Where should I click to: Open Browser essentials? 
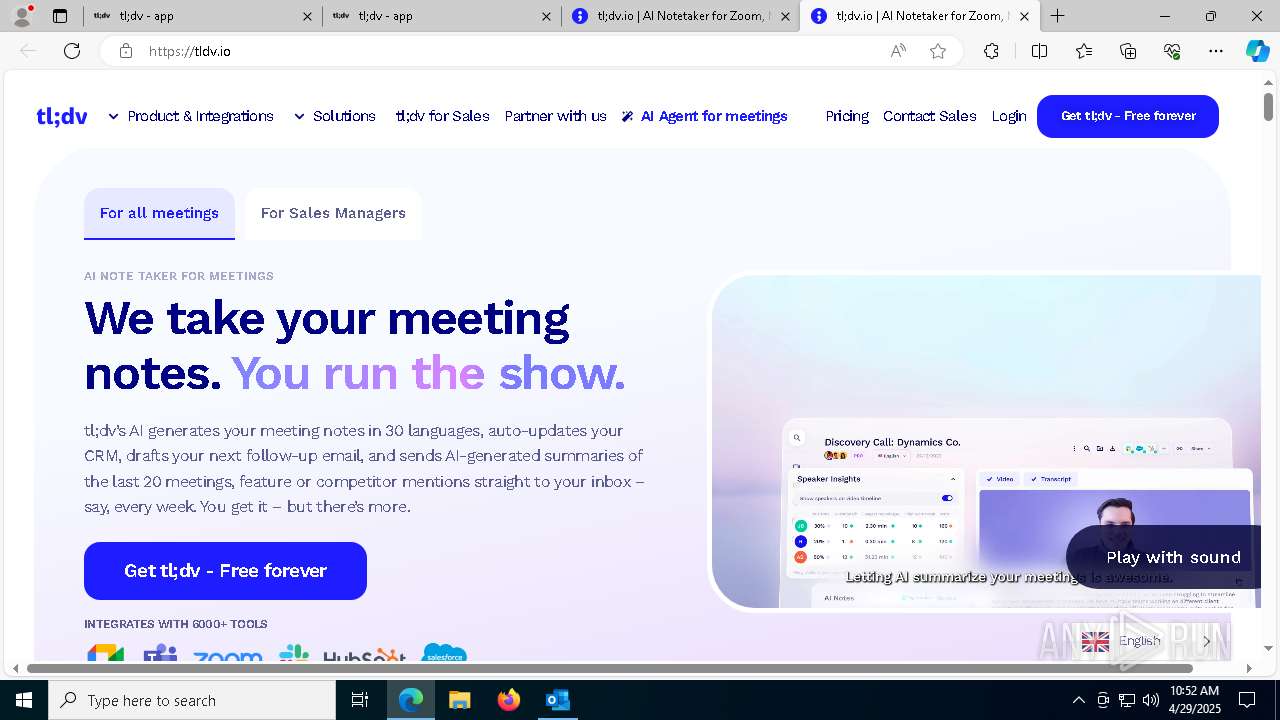[1172, 51]
